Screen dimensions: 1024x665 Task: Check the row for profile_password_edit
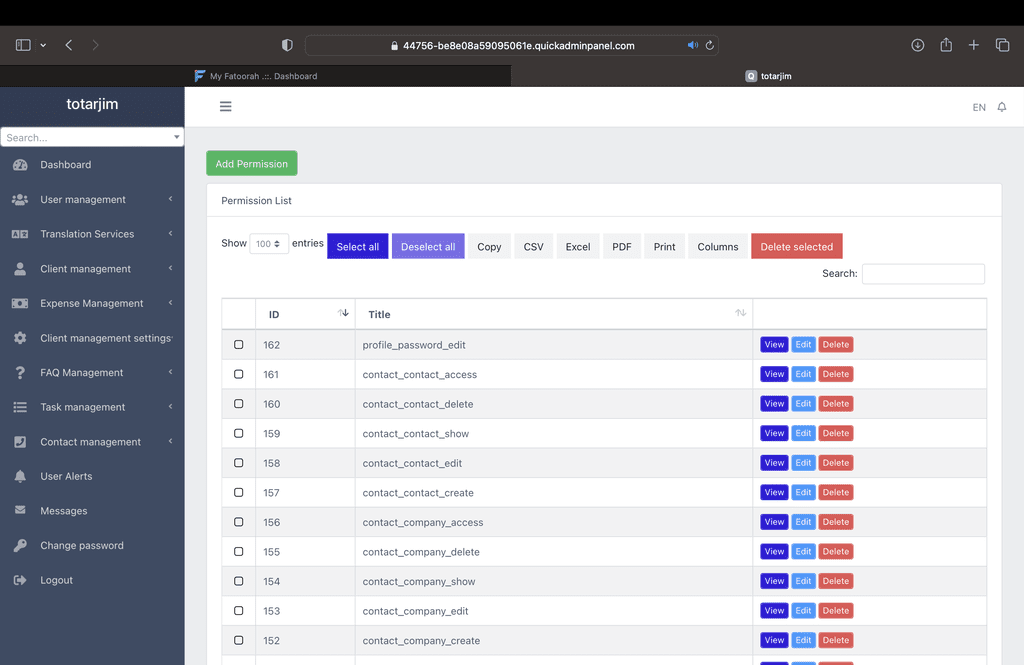tap(238, 344)
